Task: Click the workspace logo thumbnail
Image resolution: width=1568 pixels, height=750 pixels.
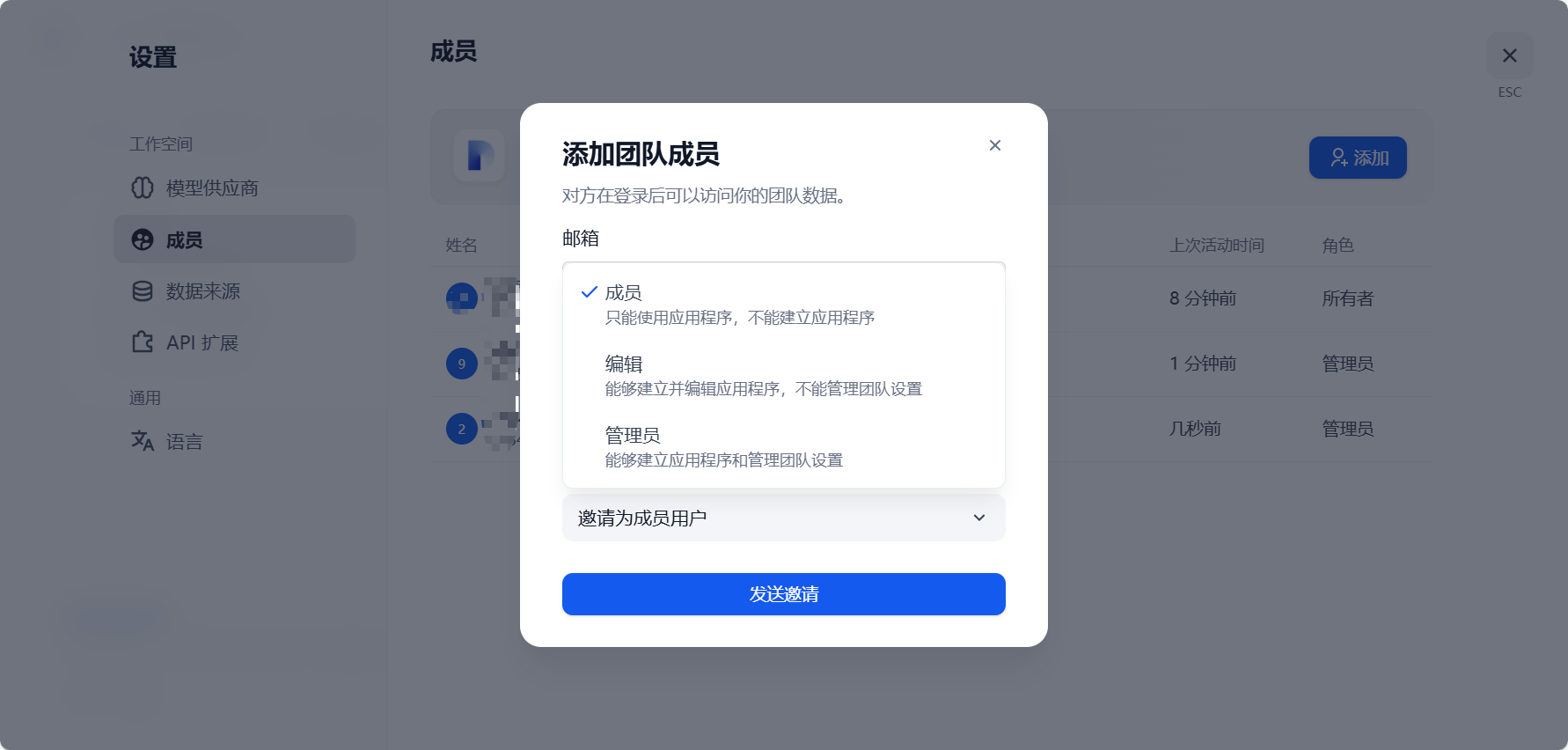Action: pos(480,156)
